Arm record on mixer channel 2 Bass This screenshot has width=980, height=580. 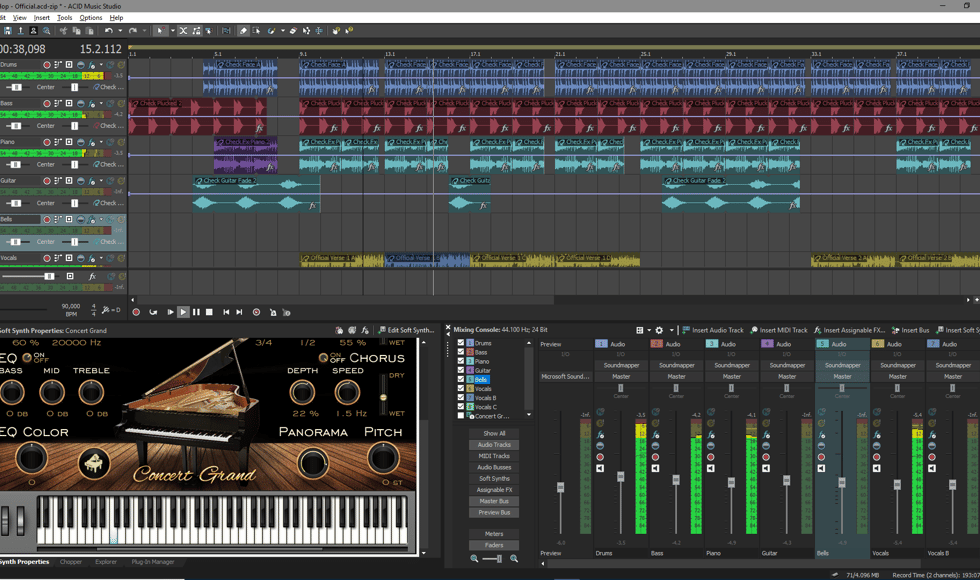[x=656, y=457]
